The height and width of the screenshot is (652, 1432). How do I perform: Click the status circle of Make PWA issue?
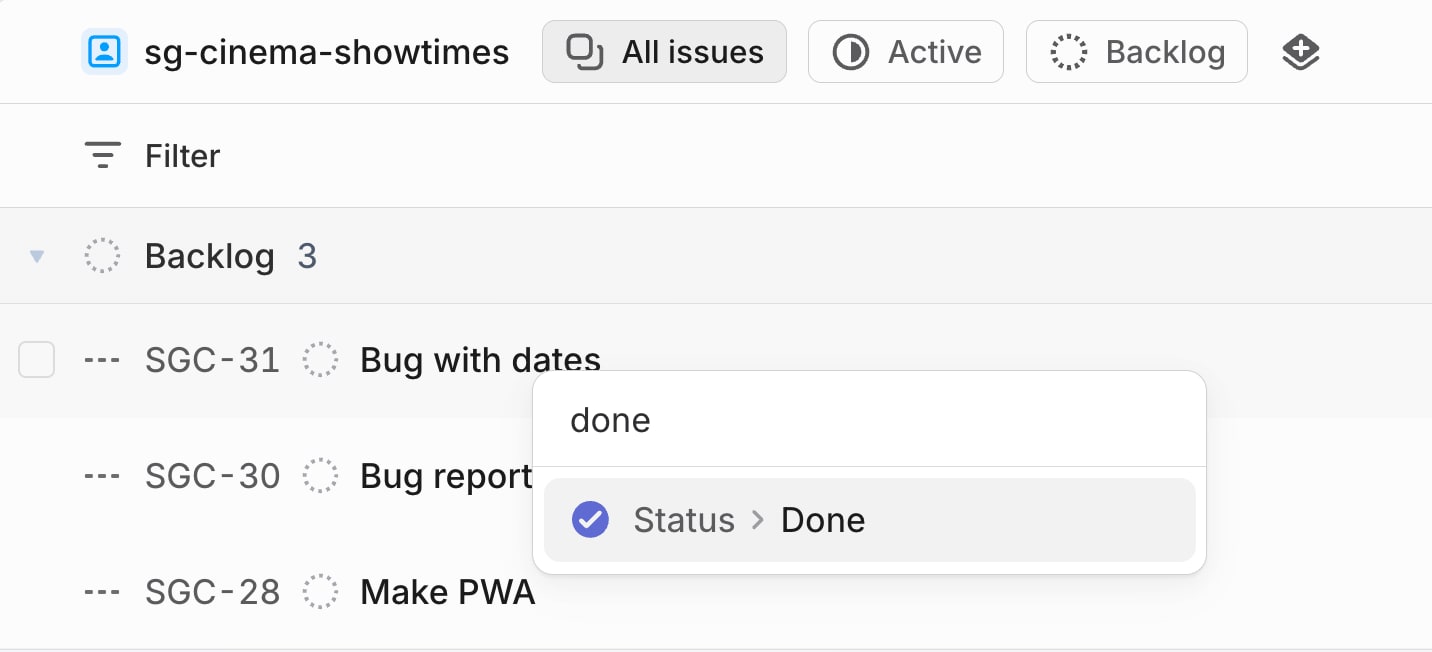click(x=320, y=592)
